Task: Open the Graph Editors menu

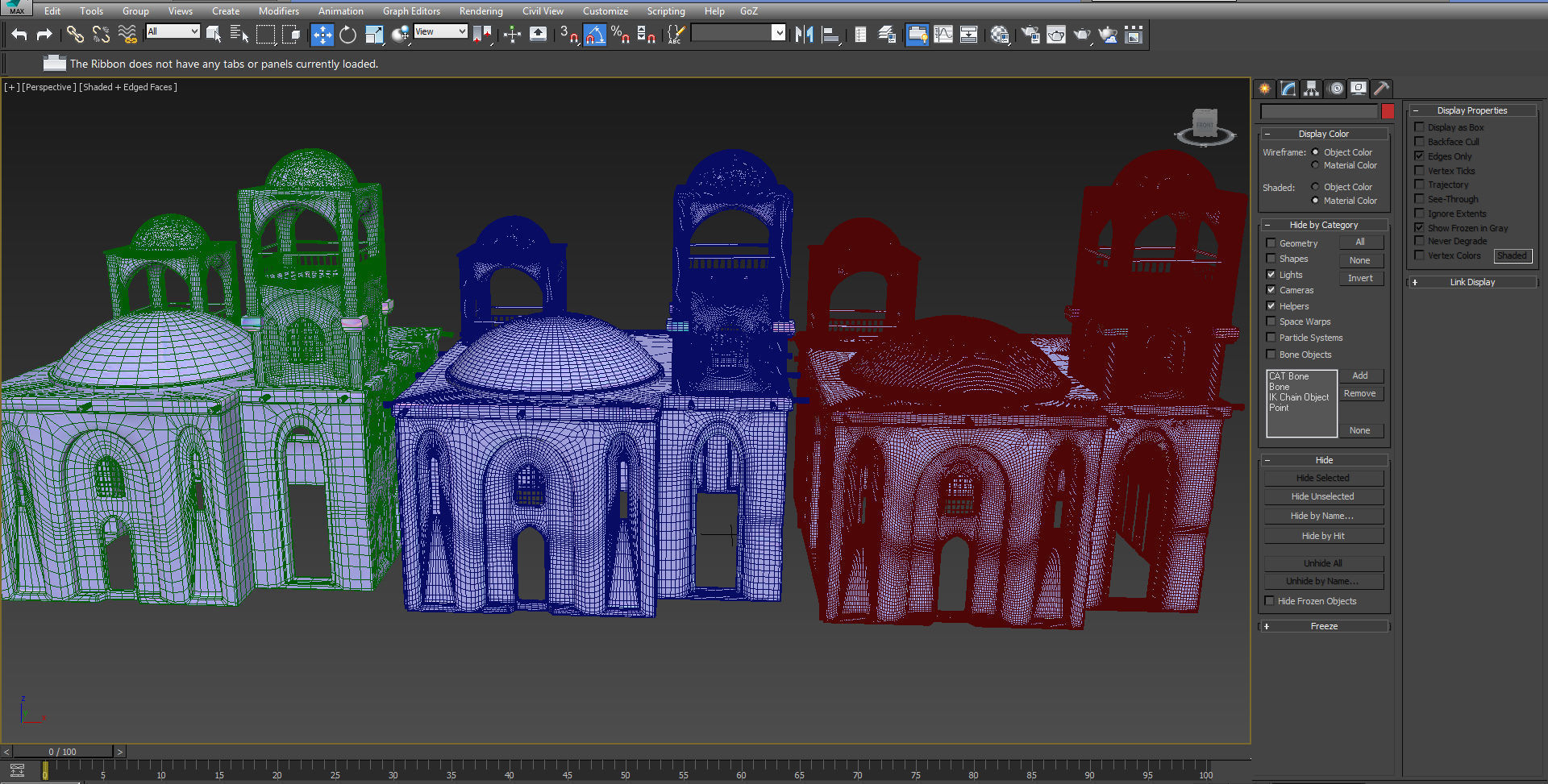Action: pyautogui.click(x=411, y=11)
